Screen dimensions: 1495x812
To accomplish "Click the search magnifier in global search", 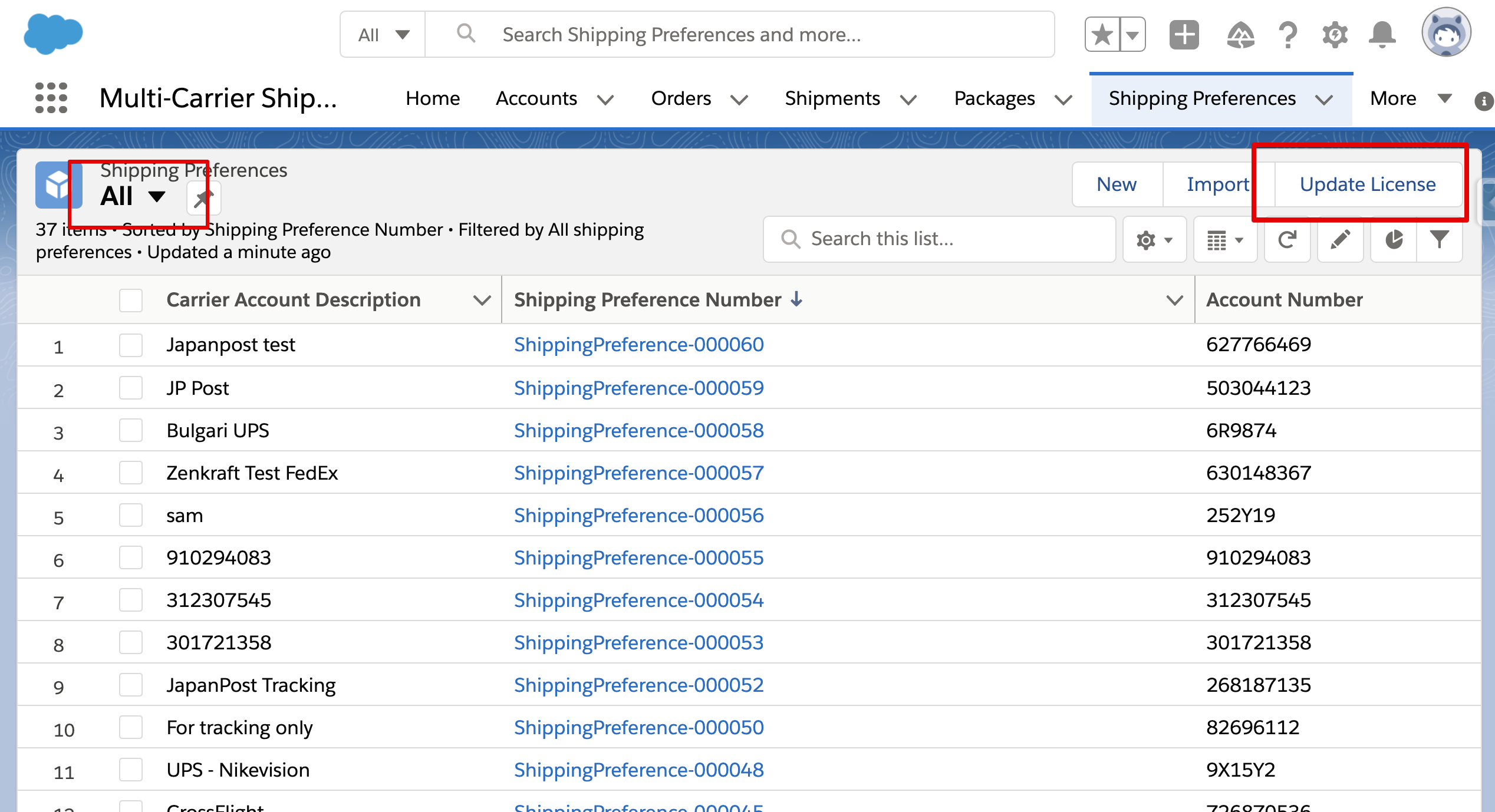I will (466, 34).
